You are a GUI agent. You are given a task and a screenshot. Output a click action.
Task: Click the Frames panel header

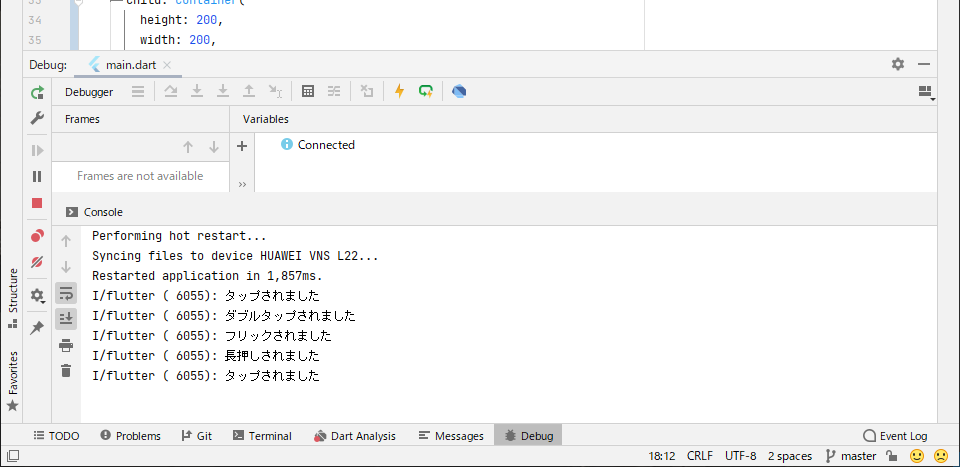[82, 119]
